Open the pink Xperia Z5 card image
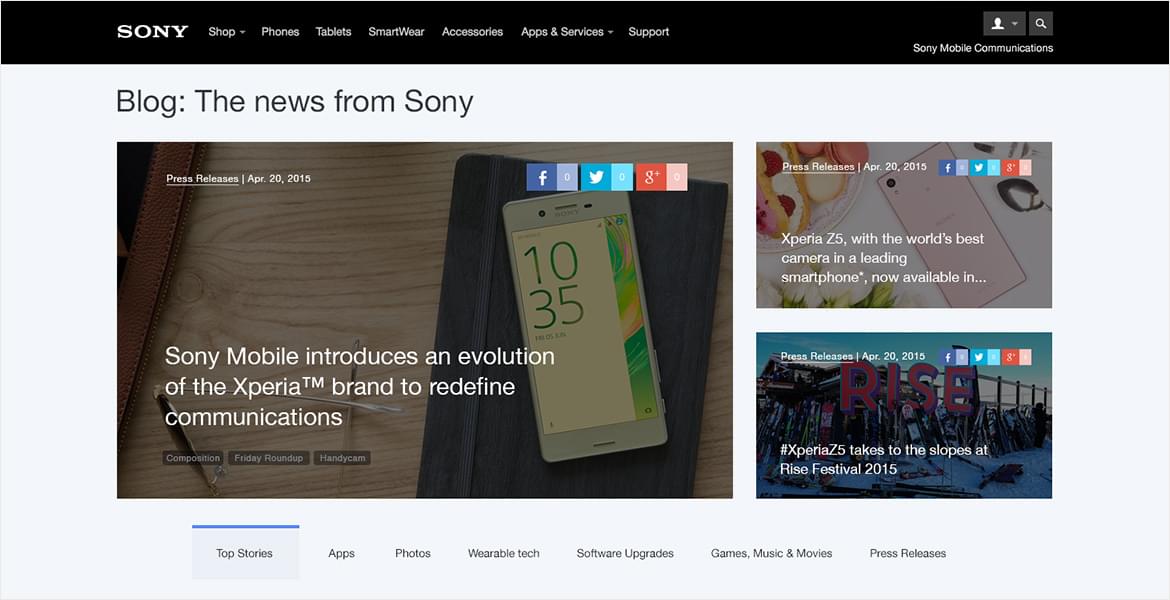The width and height of the screenshot is (1170, 600). (x=904, y=225)
